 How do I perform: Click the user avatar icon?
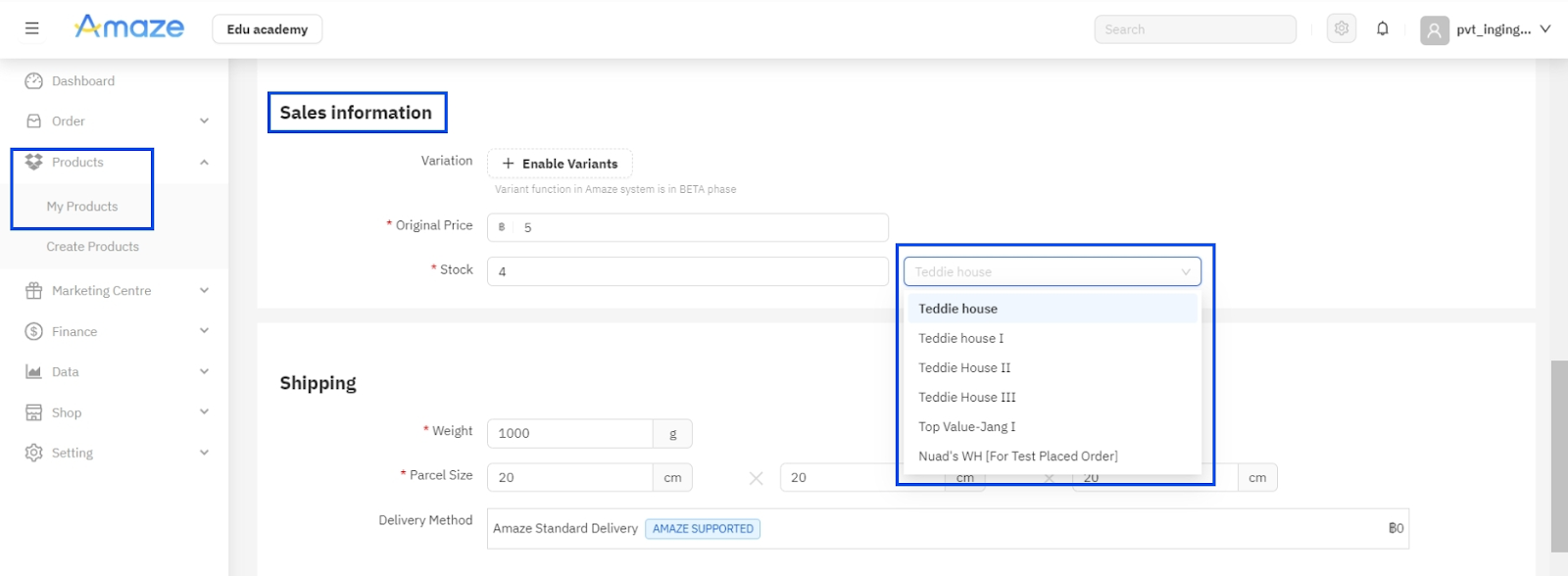click(x=1435, y=30)
